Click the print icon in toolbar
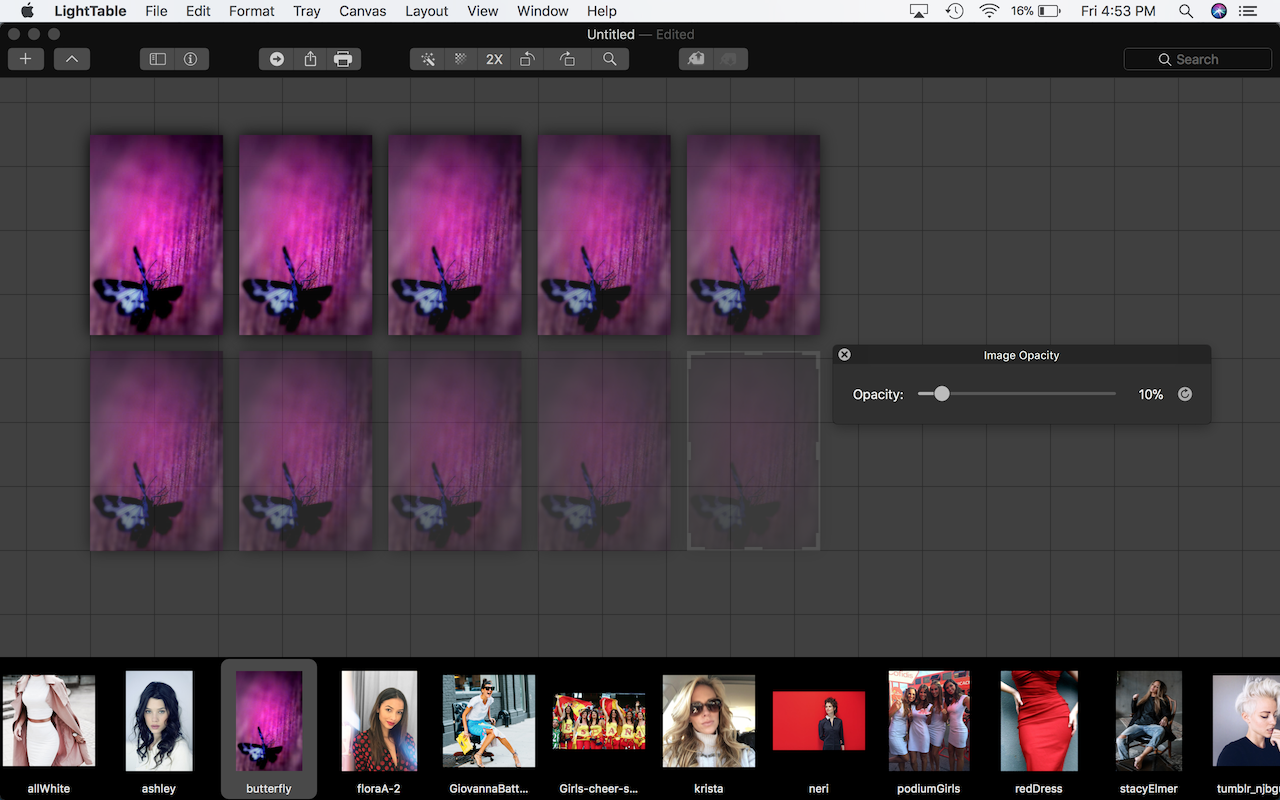 (343, 59)
